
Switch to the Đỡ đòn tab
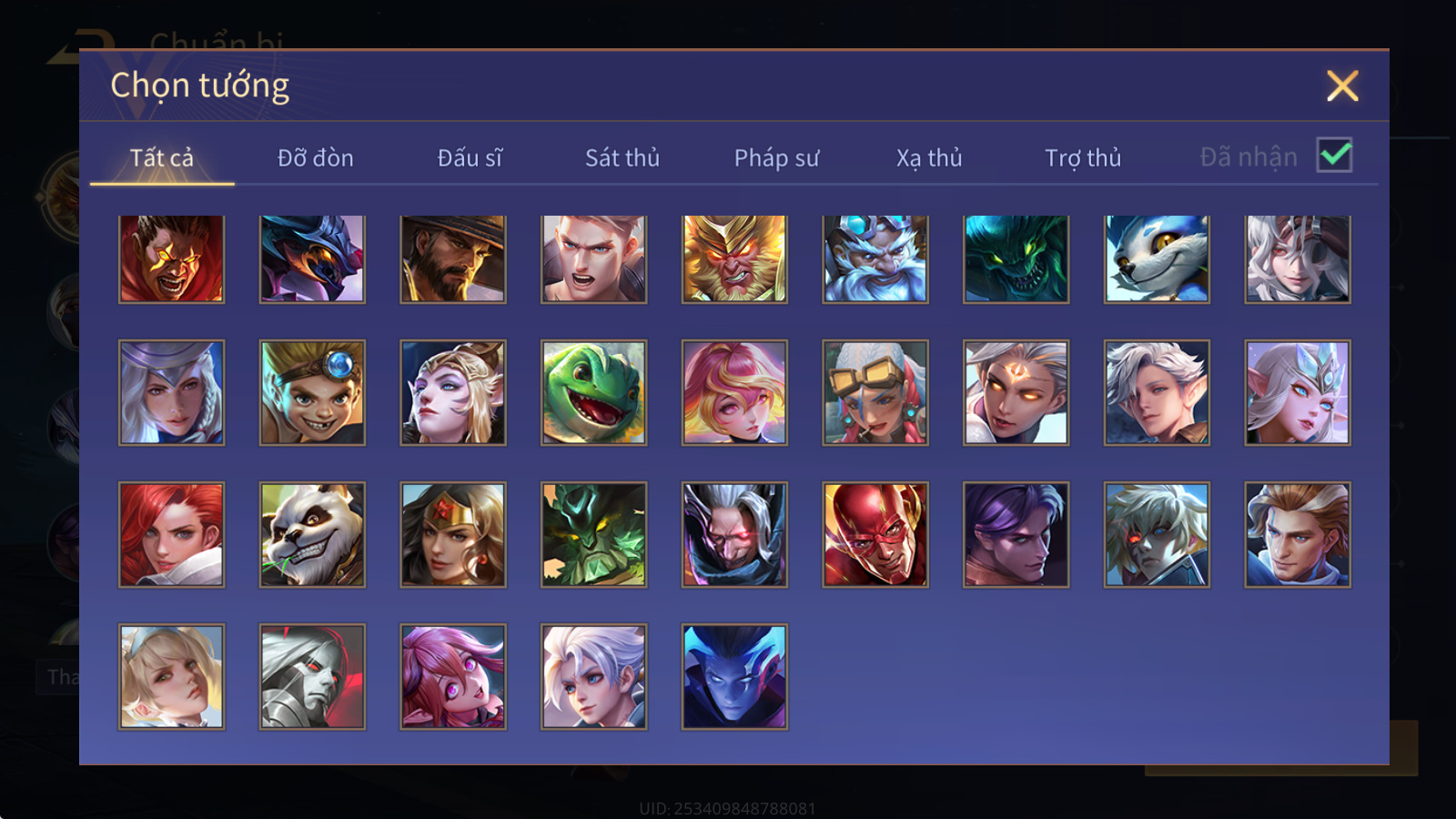315,157
